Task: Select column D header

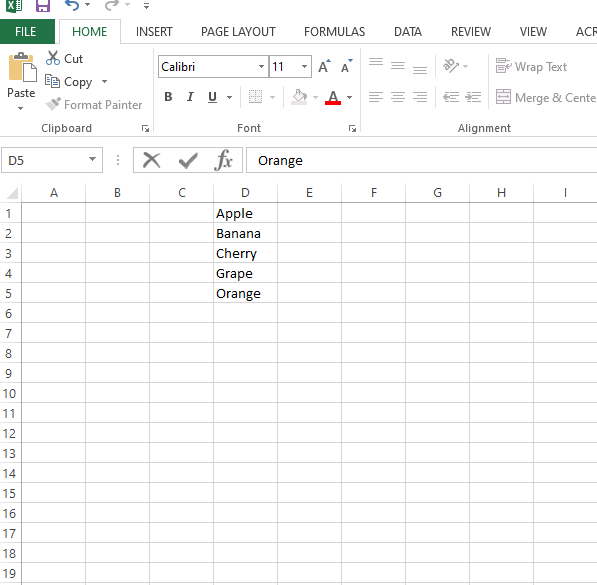Action: pyautogui.click(x=245, y=193)
